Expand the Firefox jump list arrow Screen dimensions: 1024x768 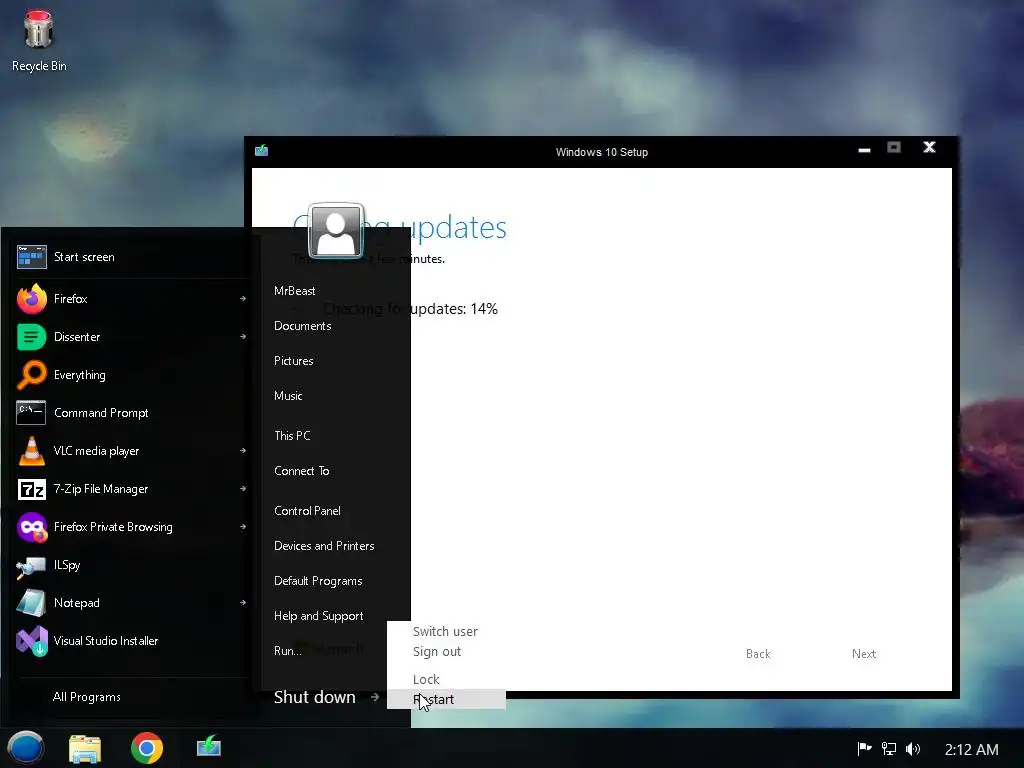(243, 299)
